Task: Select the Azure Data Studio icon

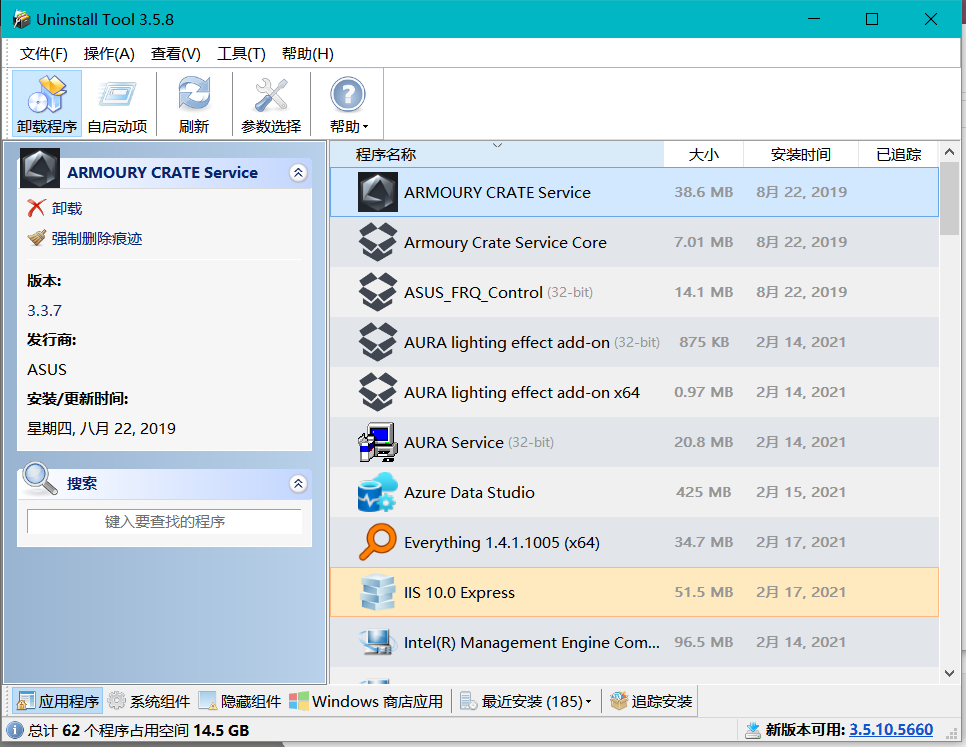Action: coord(378,492)
